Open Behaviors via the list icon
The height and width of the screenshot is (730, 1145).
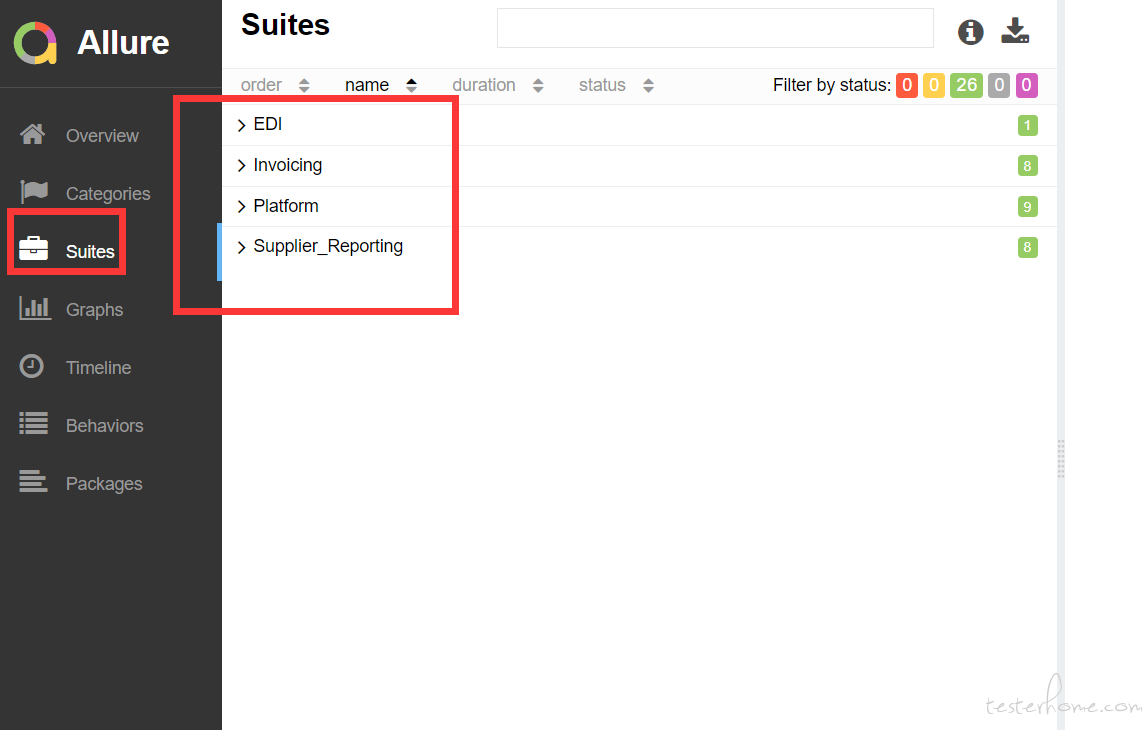[34, 423]
